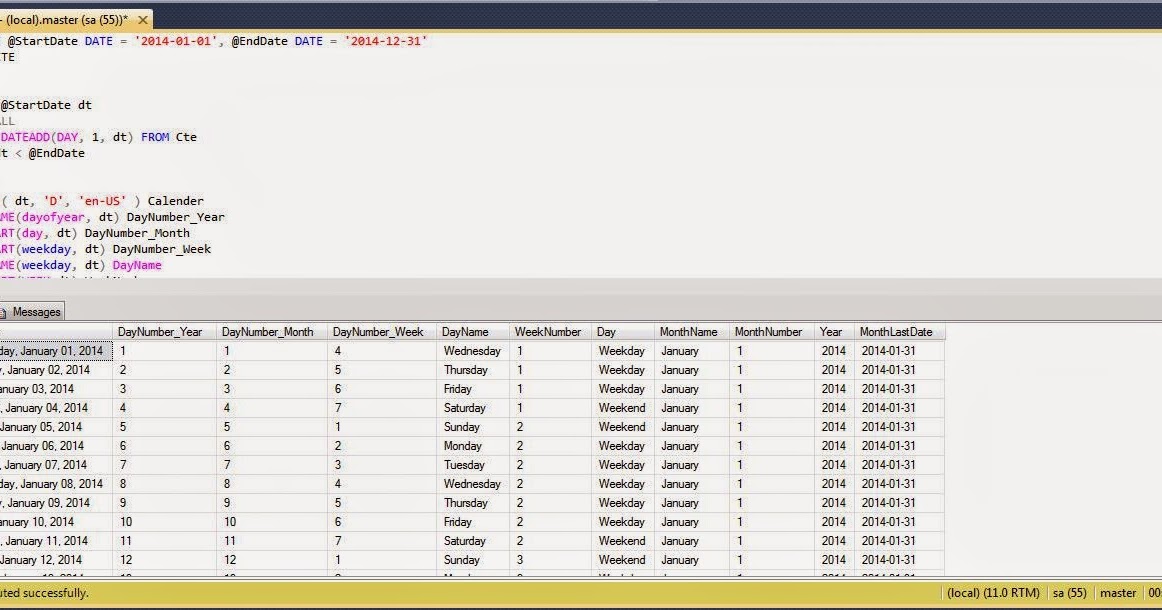Click the WeekNumber column header
Image resolution: width=1162 pixels, height=610 pixels.
(x=548, y=331)
